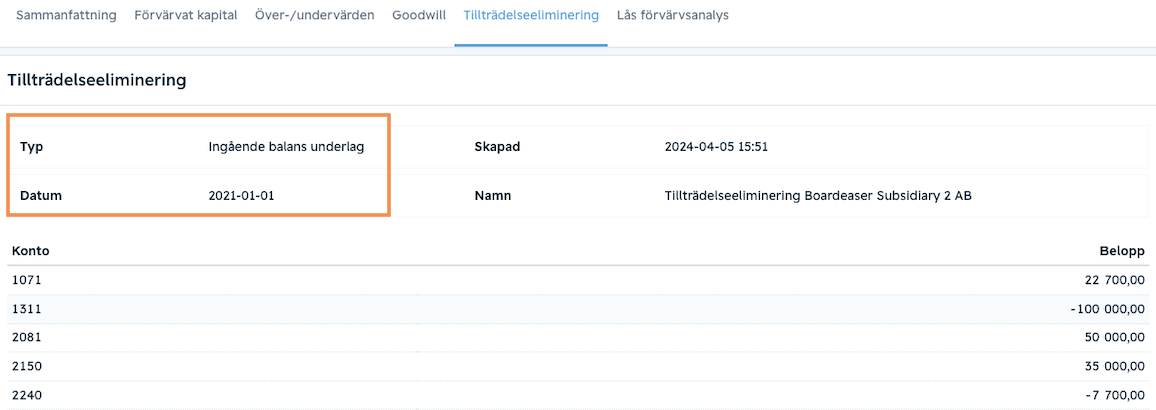The height and width of the screenshot is (410, 1156).
Task: Select the row for account 1311
Action: point(578,308)
